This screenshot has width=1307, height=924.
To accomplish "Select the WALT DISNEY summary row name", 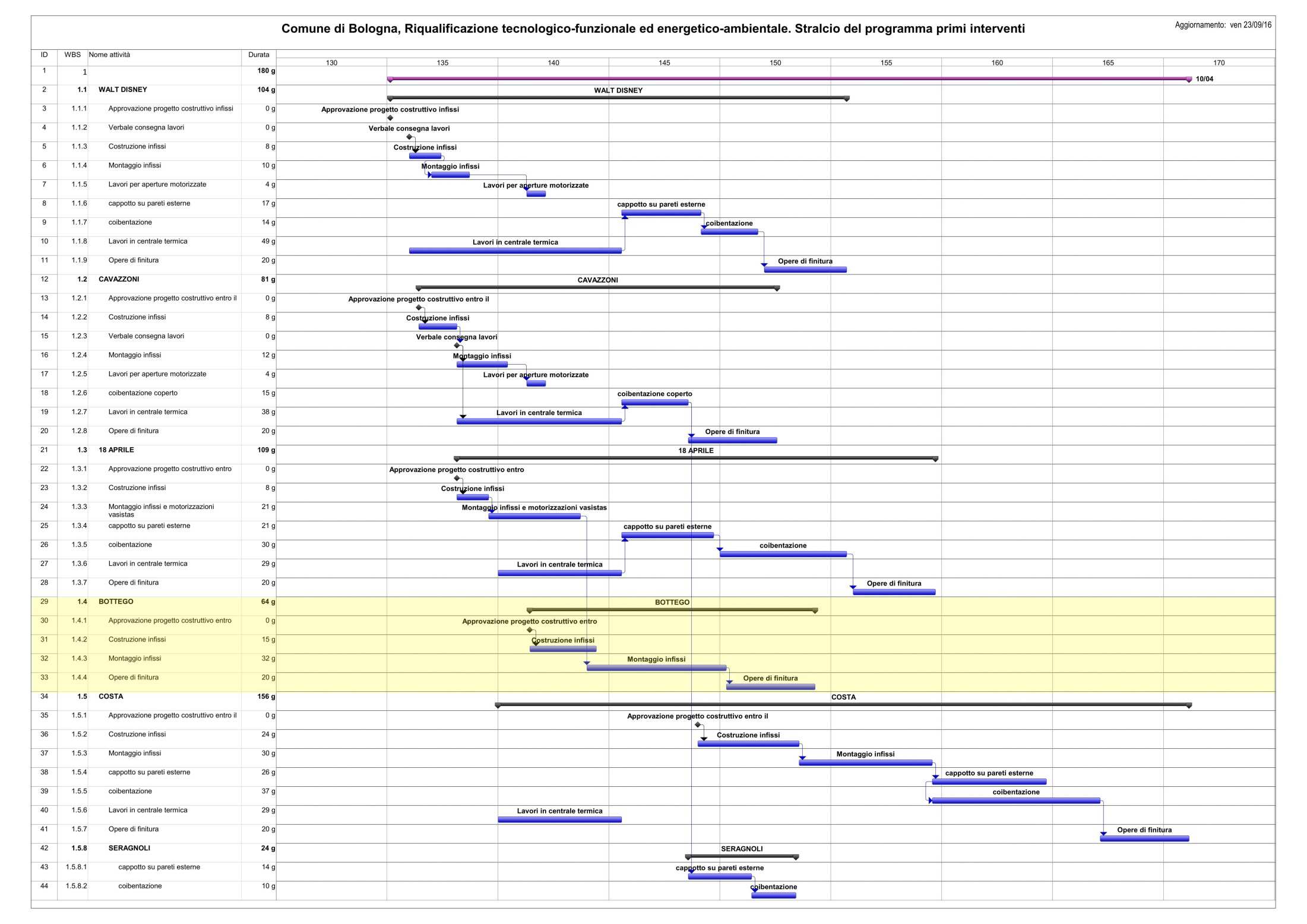I will coord(122,90).
